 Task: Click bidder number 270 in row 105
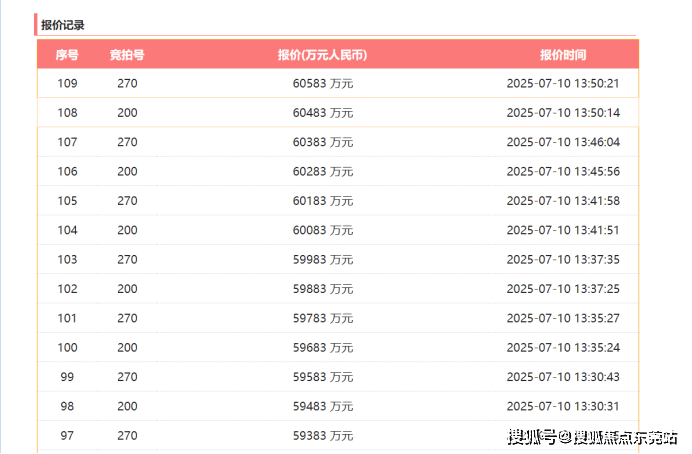127,201
